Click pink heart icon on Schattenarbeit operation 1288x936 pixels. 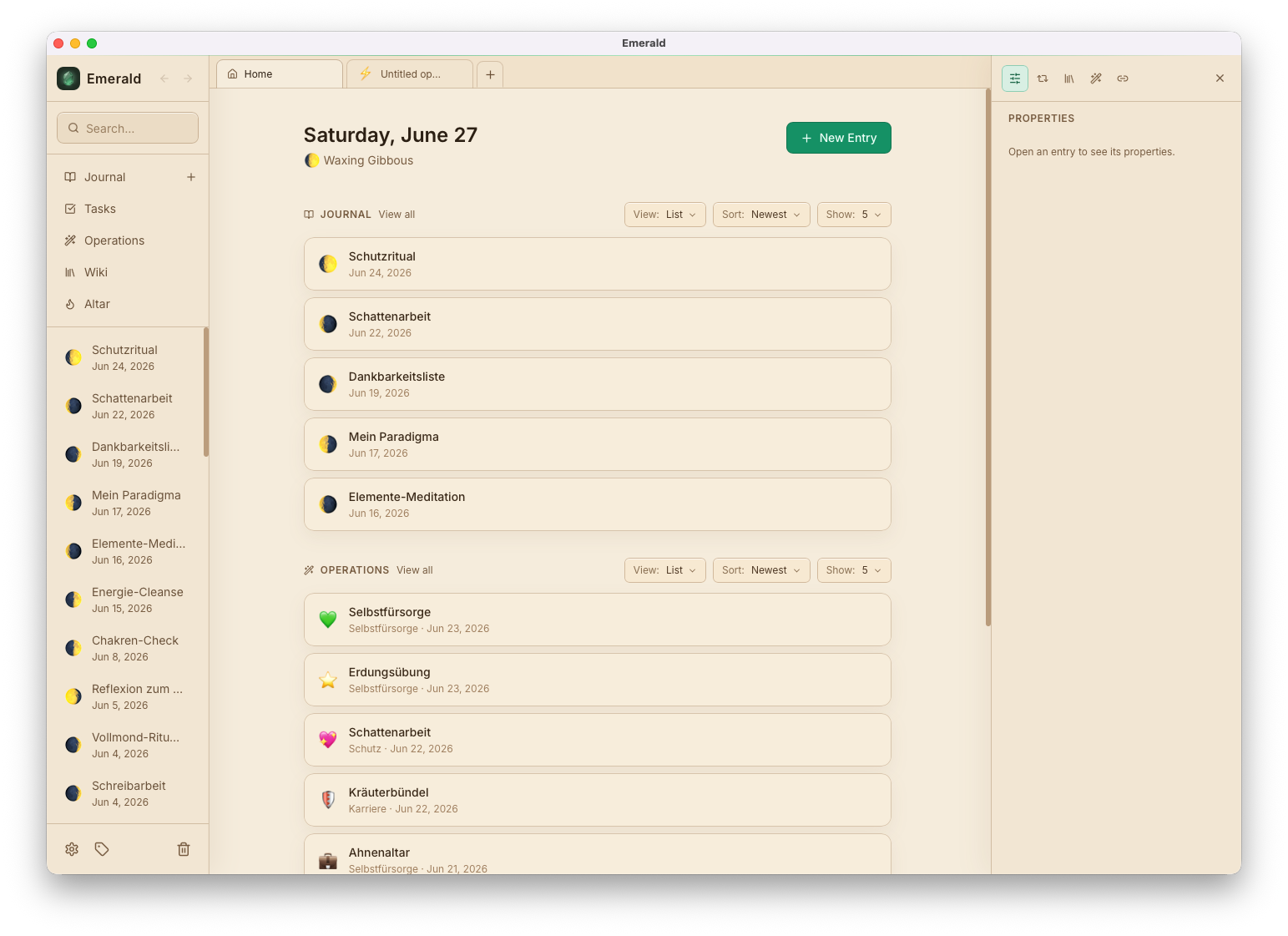328,740
